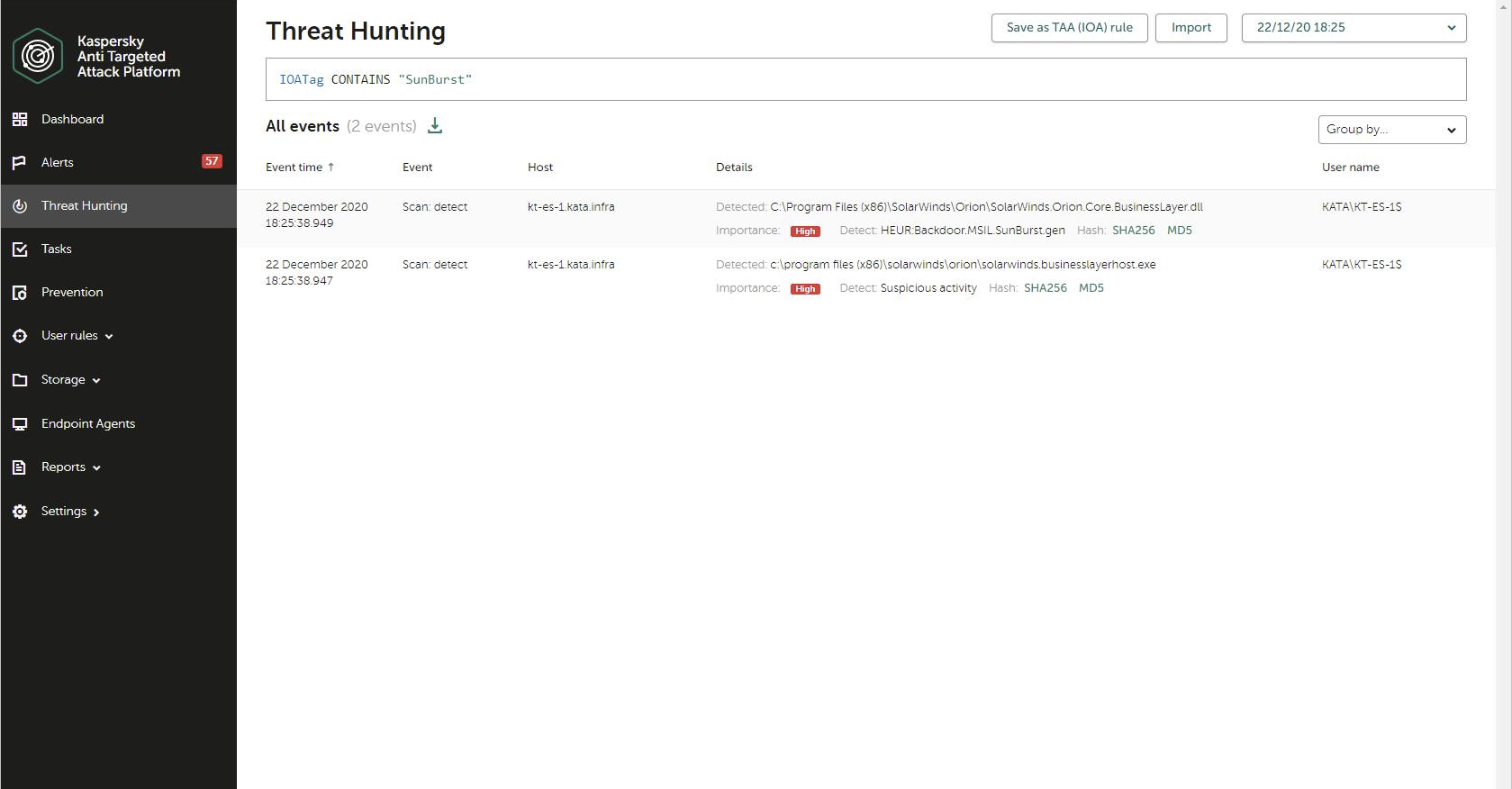The width and height of the screenshot is (1512, 789).
Task: Expand the Reports submenu chevron
Action: click(96, 467)
